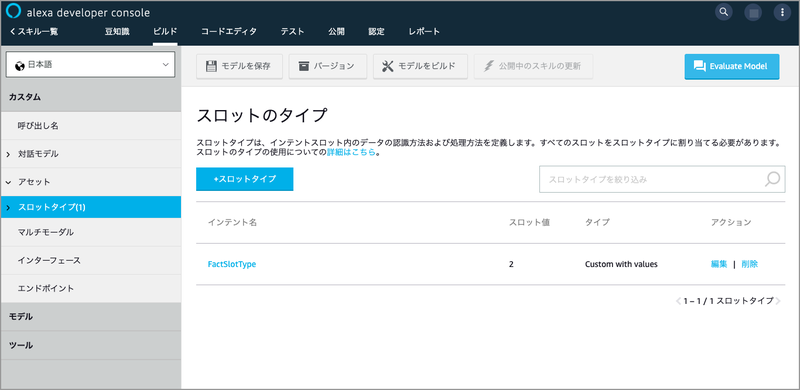Focus the スロットタイプを絞り込み filter field
The width and height of the screenshot is (800, 390).
(662, 179)
